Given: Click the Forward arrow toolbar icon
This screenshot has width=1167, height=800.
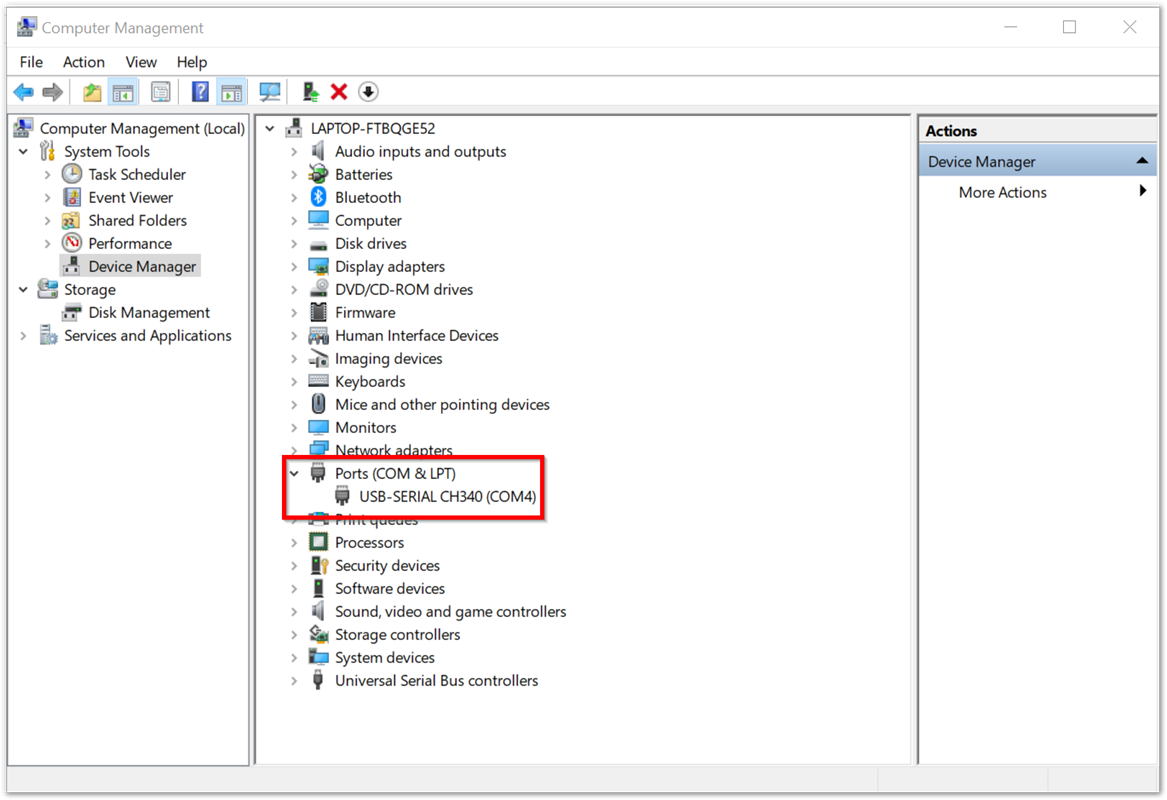Looking at the screenshot, I should [x=52, y=92].
